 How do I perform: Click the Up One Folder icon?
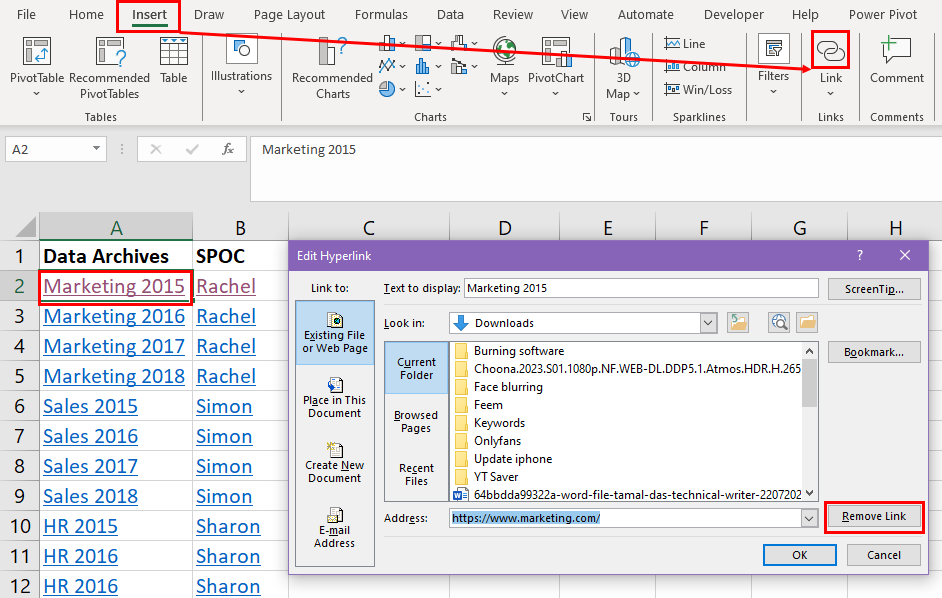[738, 323]
